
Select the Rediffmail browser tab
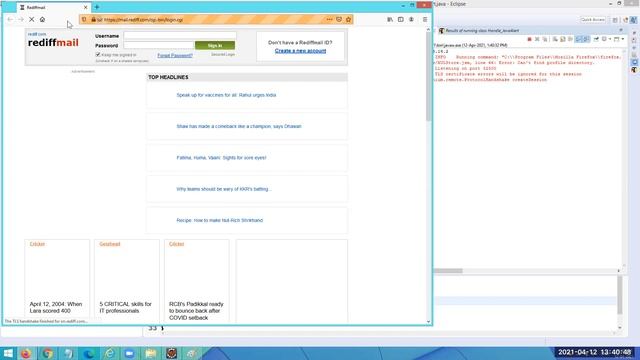pyautogui.click(x=53, y=7)
